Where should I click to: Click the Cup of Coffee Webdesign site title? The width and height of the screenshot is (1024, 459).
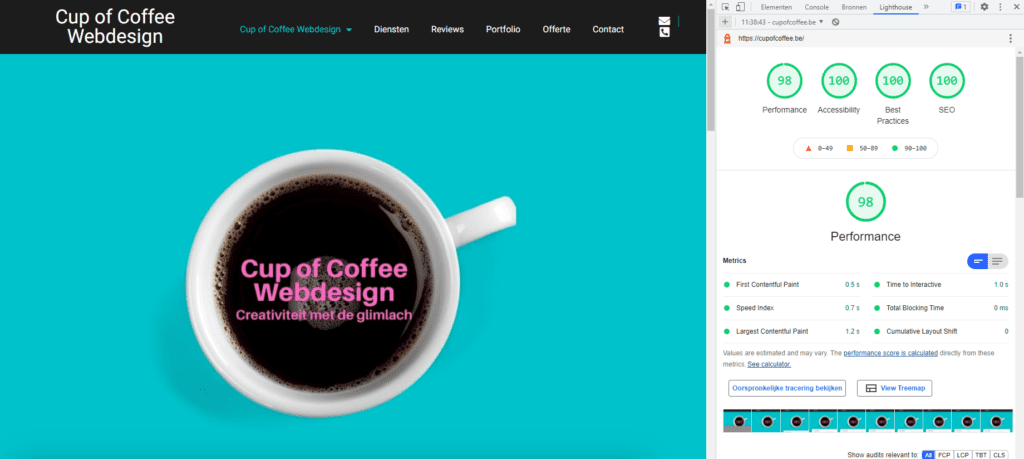tap(115, 27)
